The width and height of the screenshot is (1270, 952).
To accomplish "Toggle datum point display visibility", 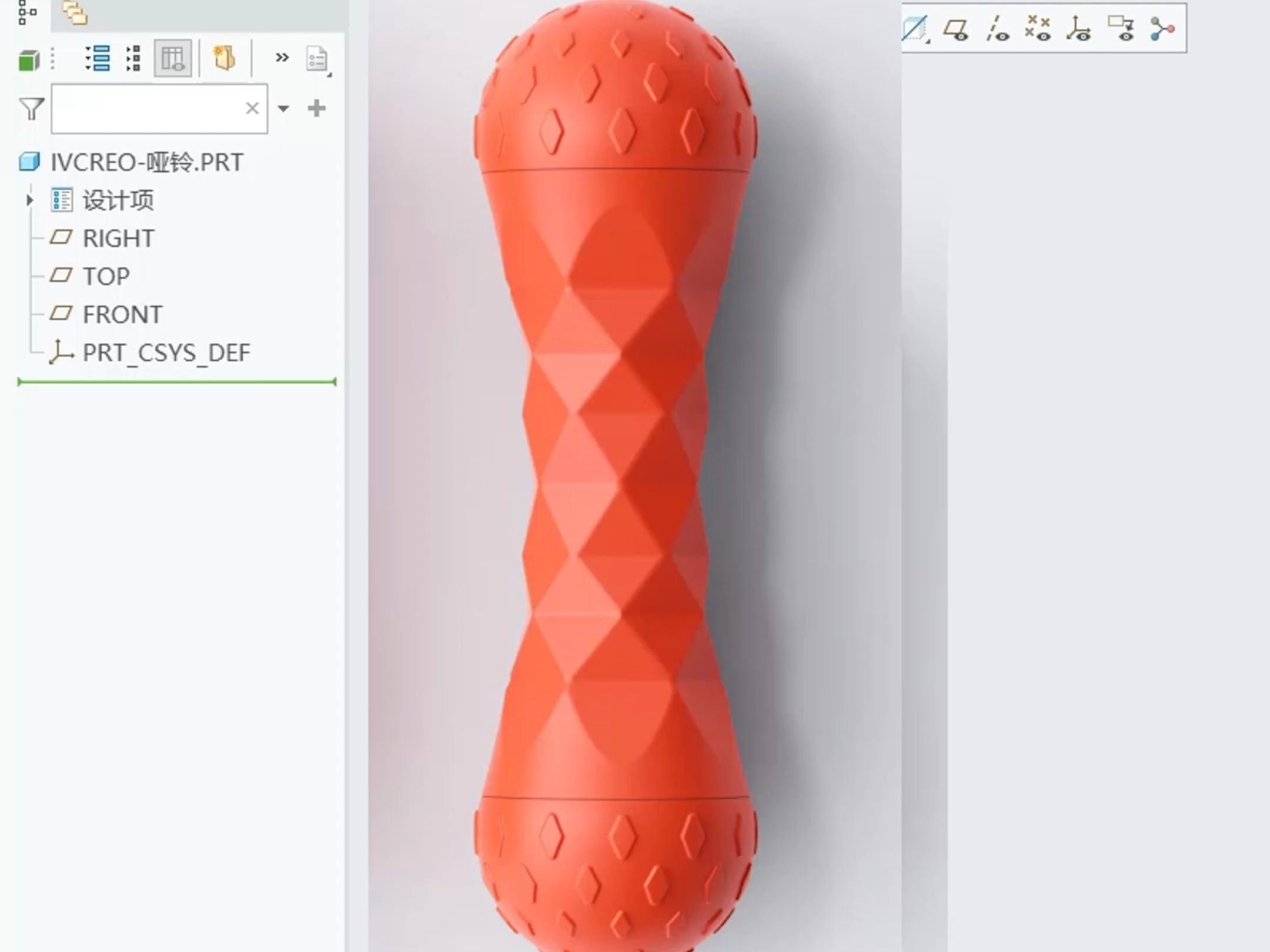I will (x=1038, y=28).
